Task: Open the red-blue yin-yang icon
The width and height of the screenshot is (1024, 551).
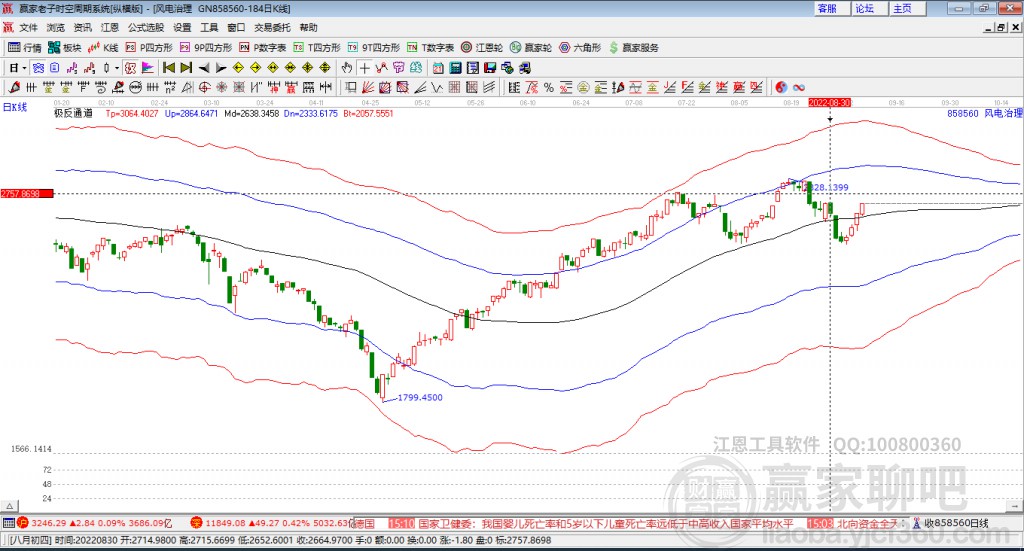Action: pos(781,87)
